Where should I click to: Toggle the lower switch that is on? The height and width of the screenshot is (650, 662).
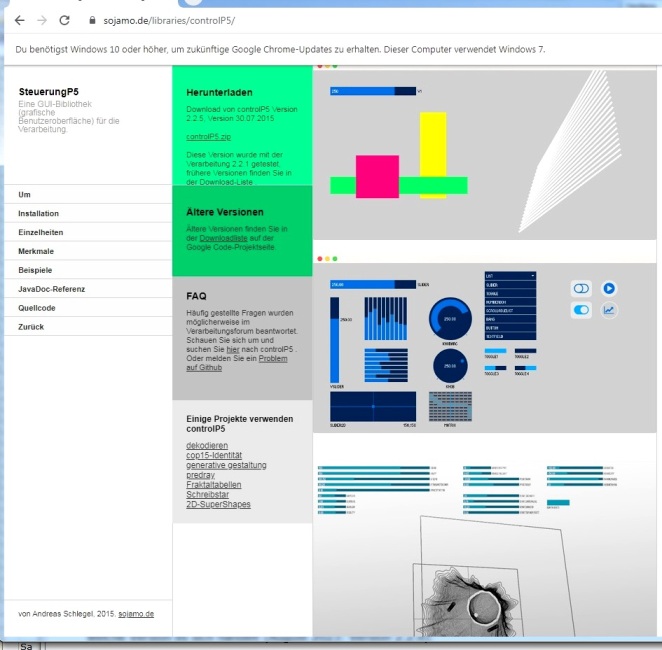[x=581, y=310]
